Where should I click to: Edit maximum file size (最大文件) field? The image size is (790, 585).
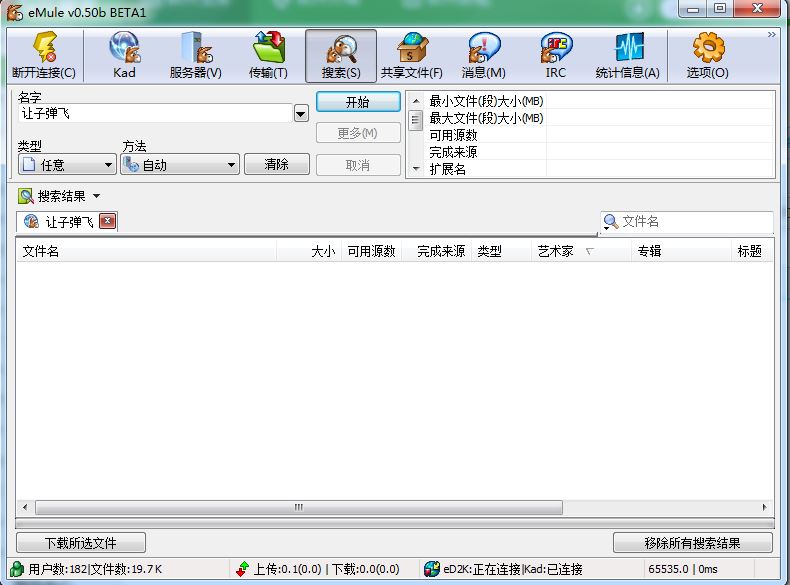tap(660, 118)
